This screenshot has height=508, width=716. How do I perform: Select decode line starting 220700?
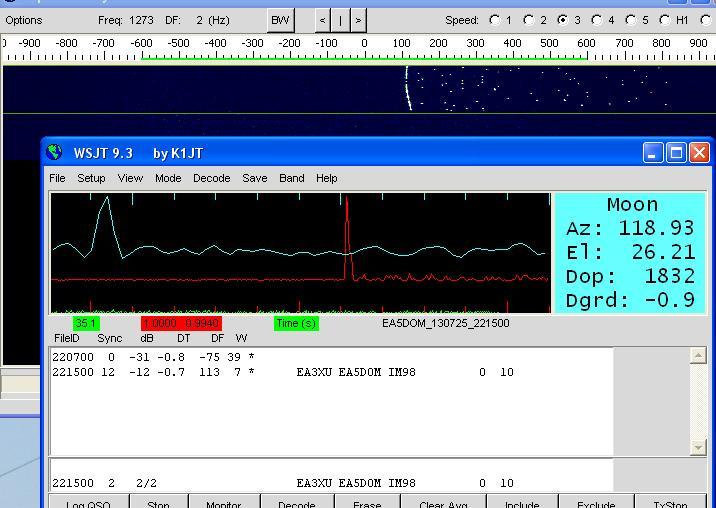153,357
